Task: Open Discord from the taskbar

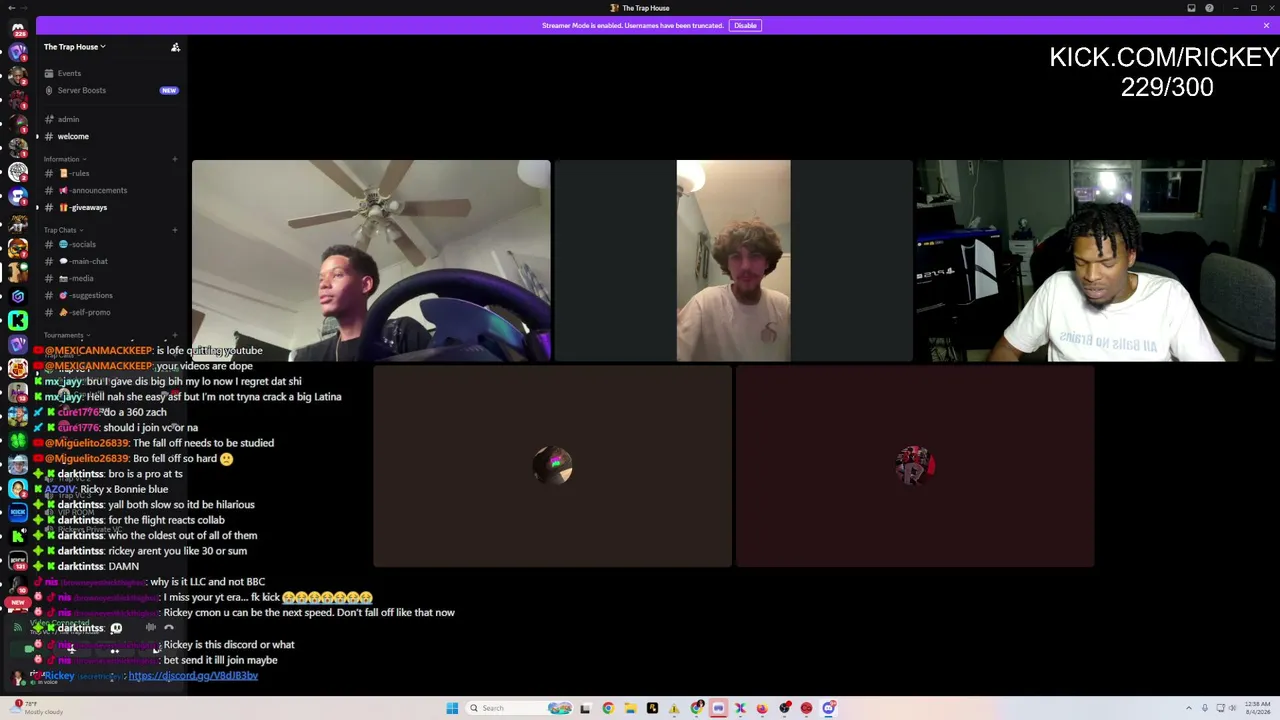Action: click(829, 708)
